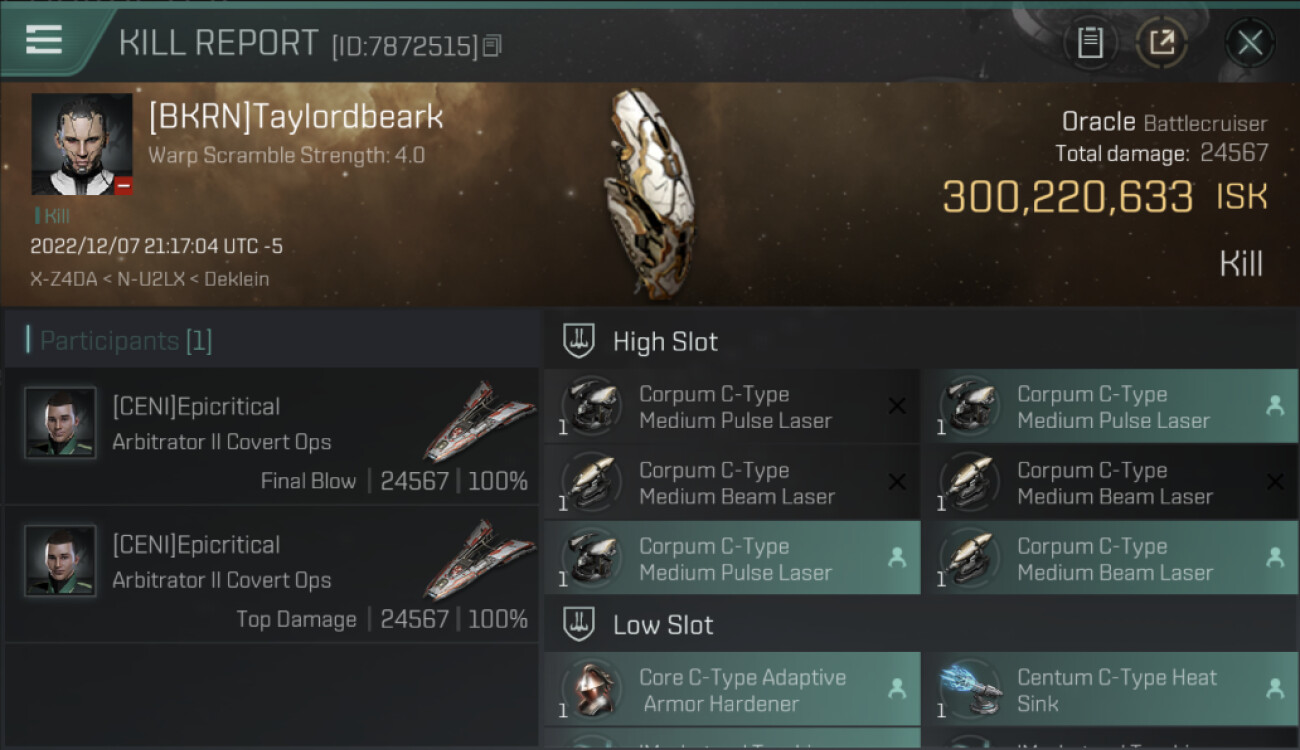The height and width of the screenshot is (750, 1300).
Task: Click the destroyed X mark on first Pulse Laser
Action: click(x=897, y=406)
